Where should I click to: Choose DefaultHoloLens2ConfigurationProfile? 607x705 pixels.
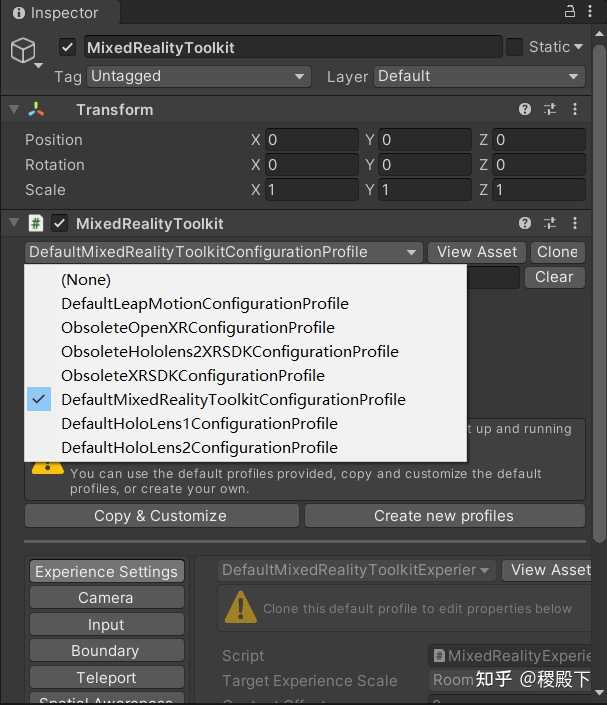(245, 447)
